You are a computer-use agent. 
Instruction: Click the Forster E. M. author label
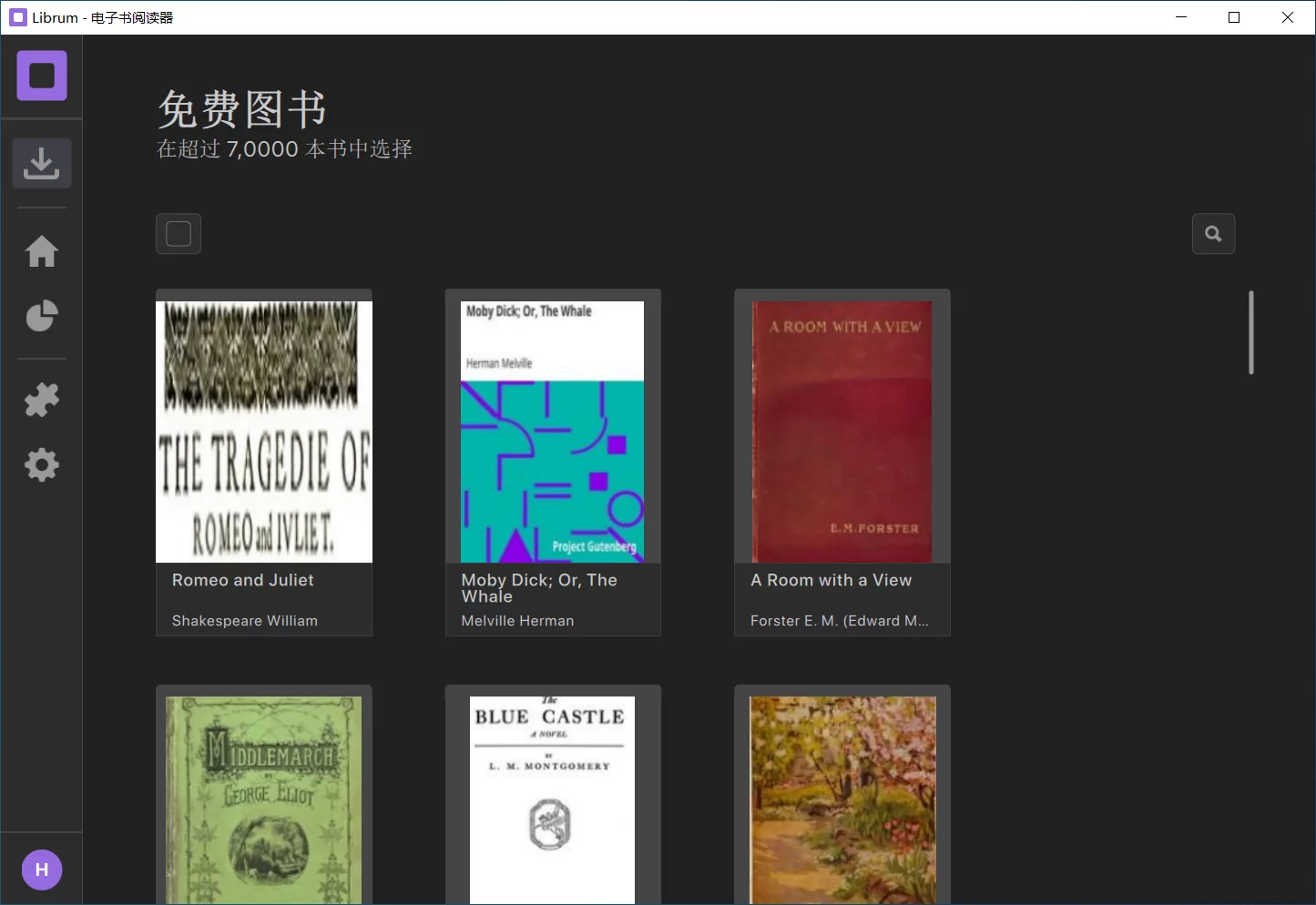(839, 621)
